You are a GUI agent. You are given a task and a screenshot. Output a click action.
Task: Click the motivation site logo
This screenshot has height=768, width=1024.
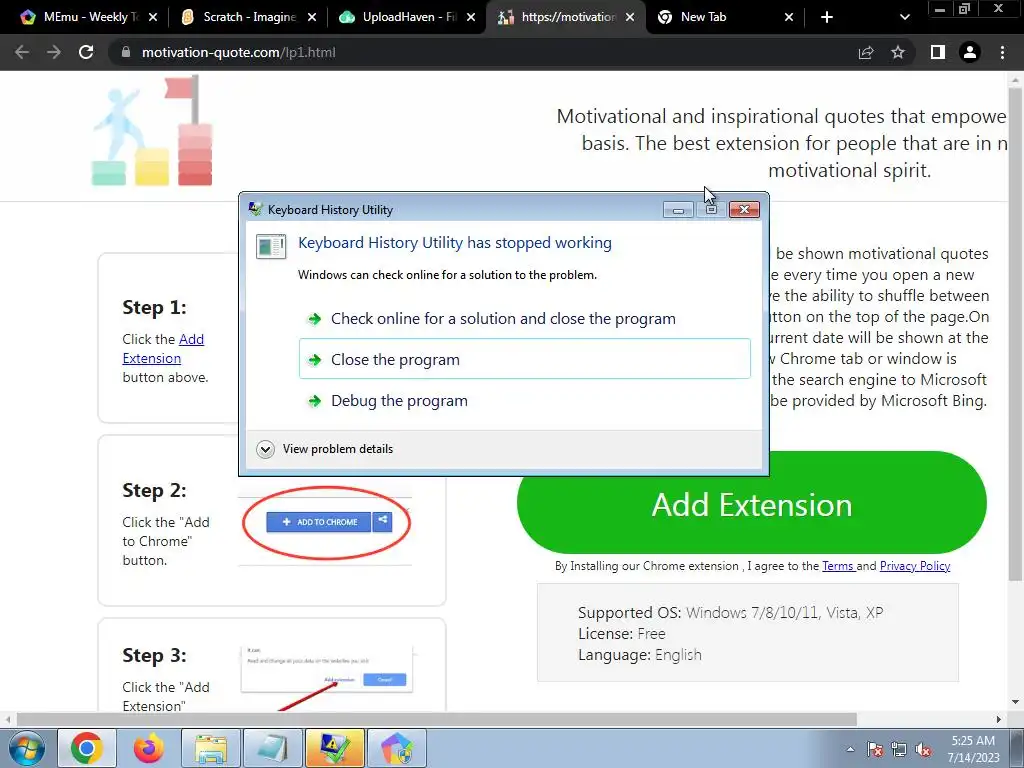153,131
